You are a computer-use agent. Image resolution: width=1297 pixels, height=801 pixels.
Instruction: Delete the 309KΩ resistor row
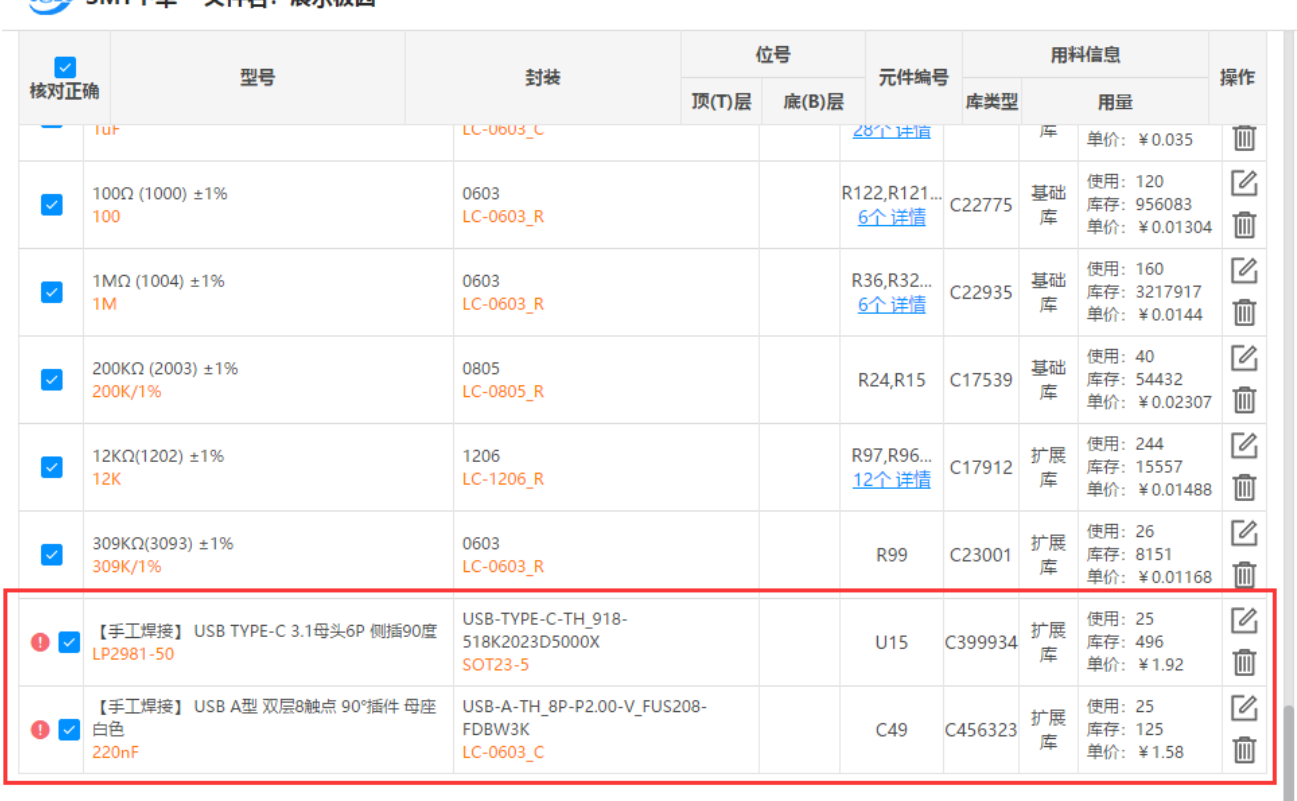click(1243, 575)
